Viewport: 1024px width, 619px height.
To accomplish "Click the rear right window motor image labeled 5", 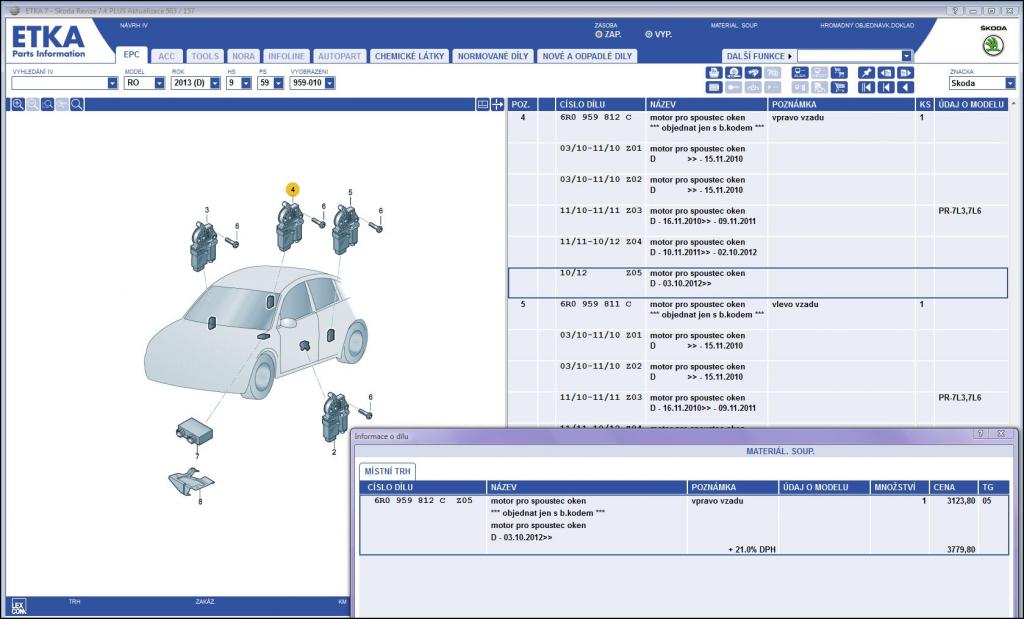I will click(x=345, y=230).
